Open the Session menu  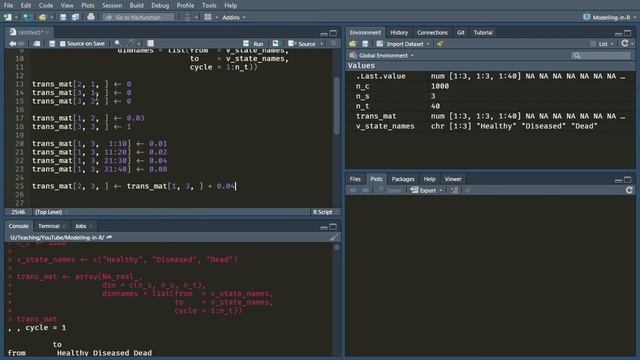112,5
